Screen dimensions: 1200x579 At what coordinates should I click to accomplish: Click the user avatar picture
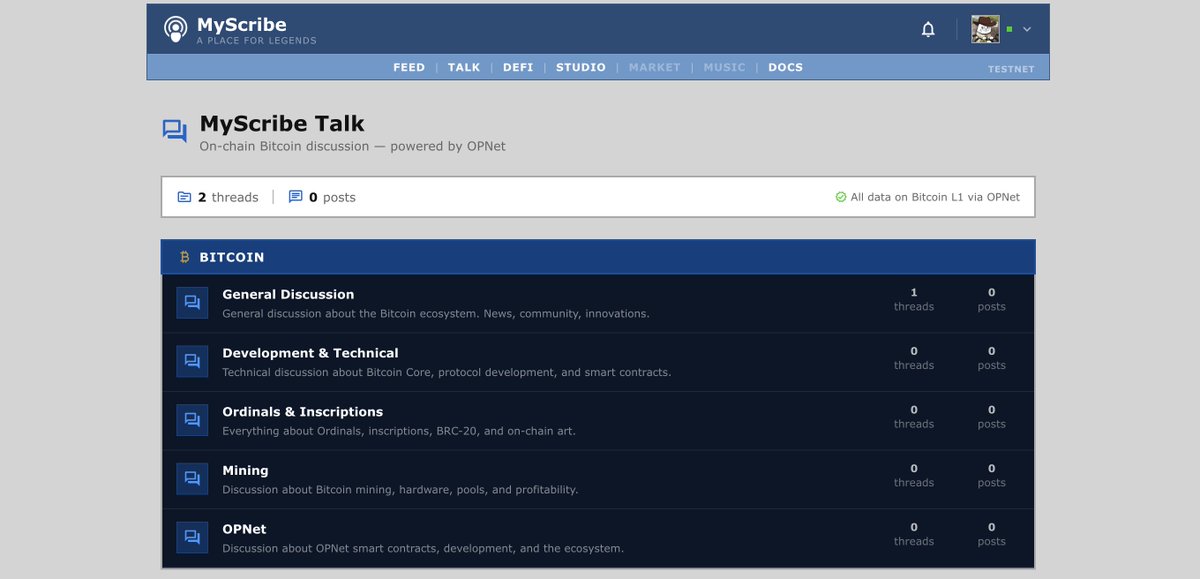985,29
